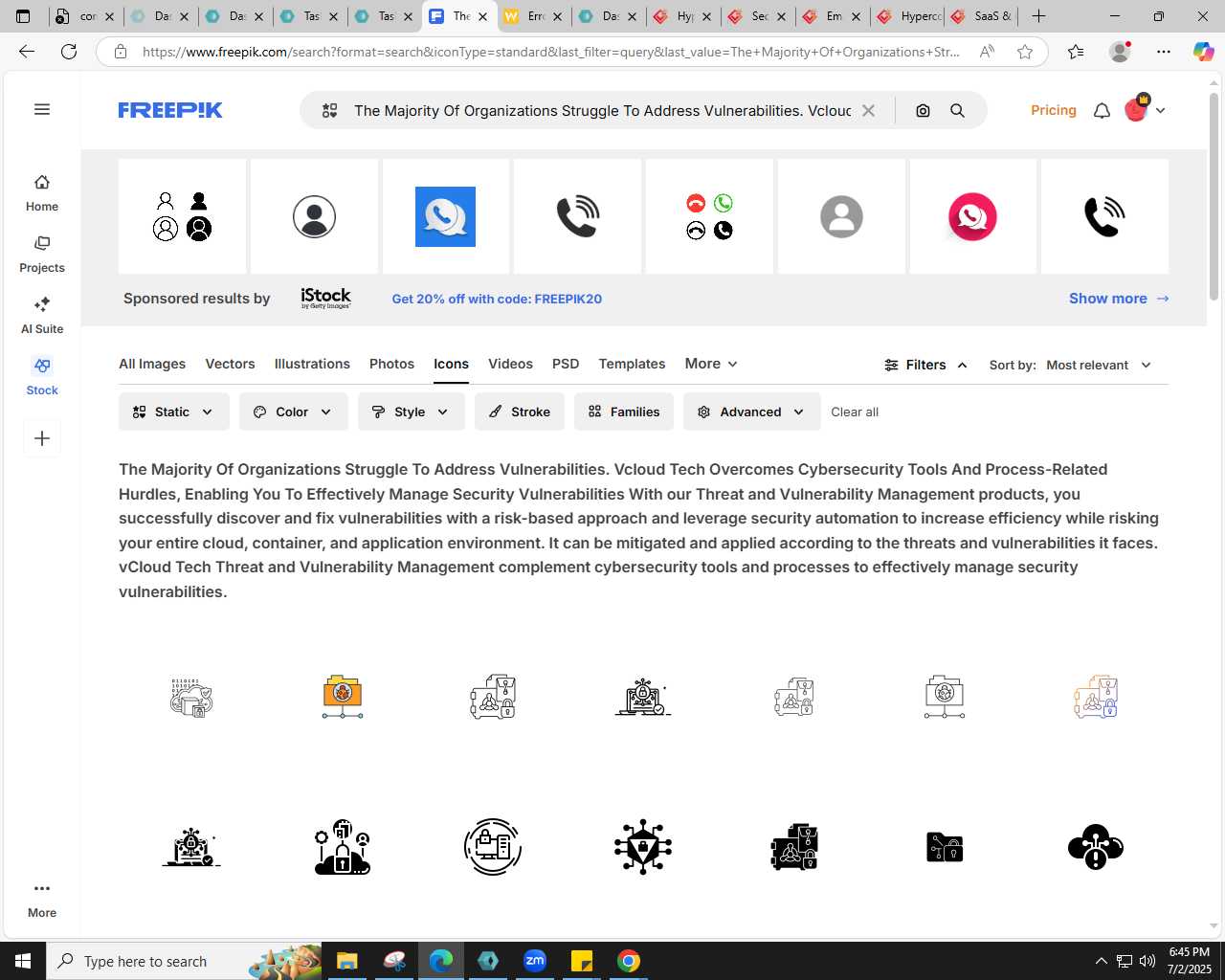Viewport: 1225px width, 980px height.
Task: Switch to Vectors tab
Action: pyautogui.click(x=230, y=364)
